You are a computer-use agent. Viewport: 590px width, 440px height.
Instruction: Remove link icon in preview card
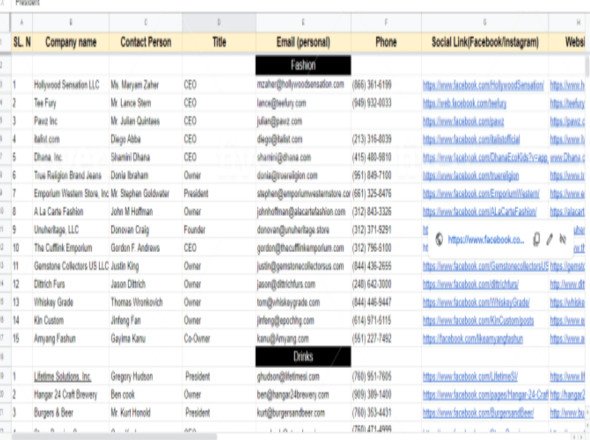click(x=563, y=239)
